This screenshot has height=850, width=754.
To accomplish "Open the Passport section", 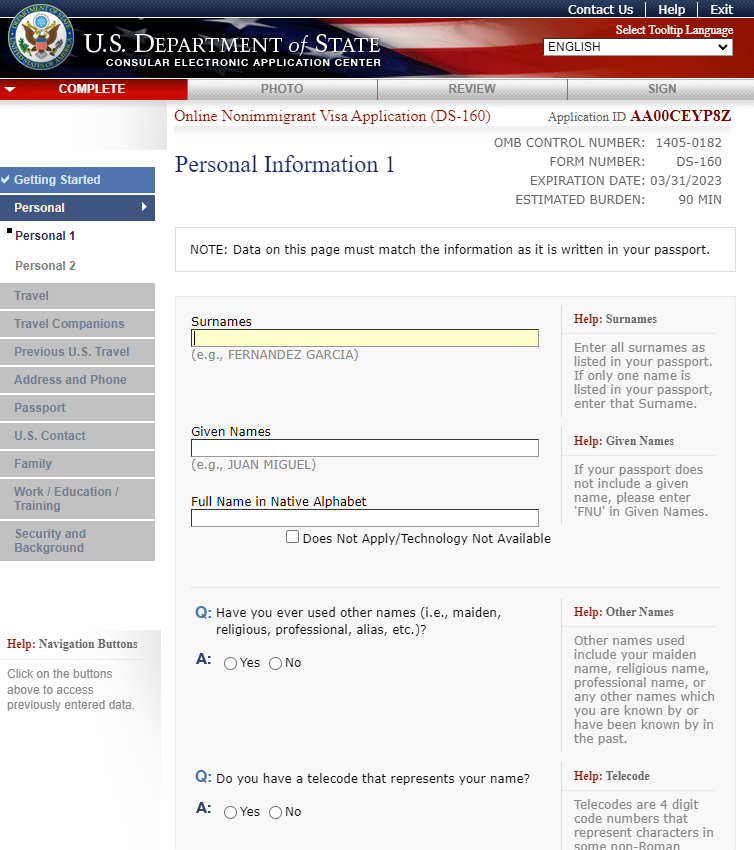I will (x=77, y=408).
